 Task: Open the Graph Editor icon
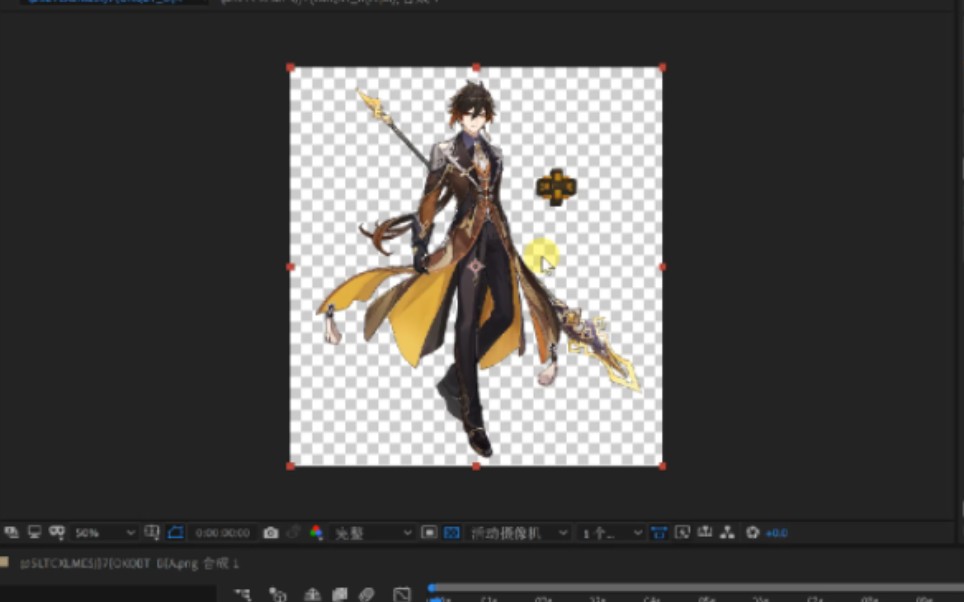[x=401, y=594]
